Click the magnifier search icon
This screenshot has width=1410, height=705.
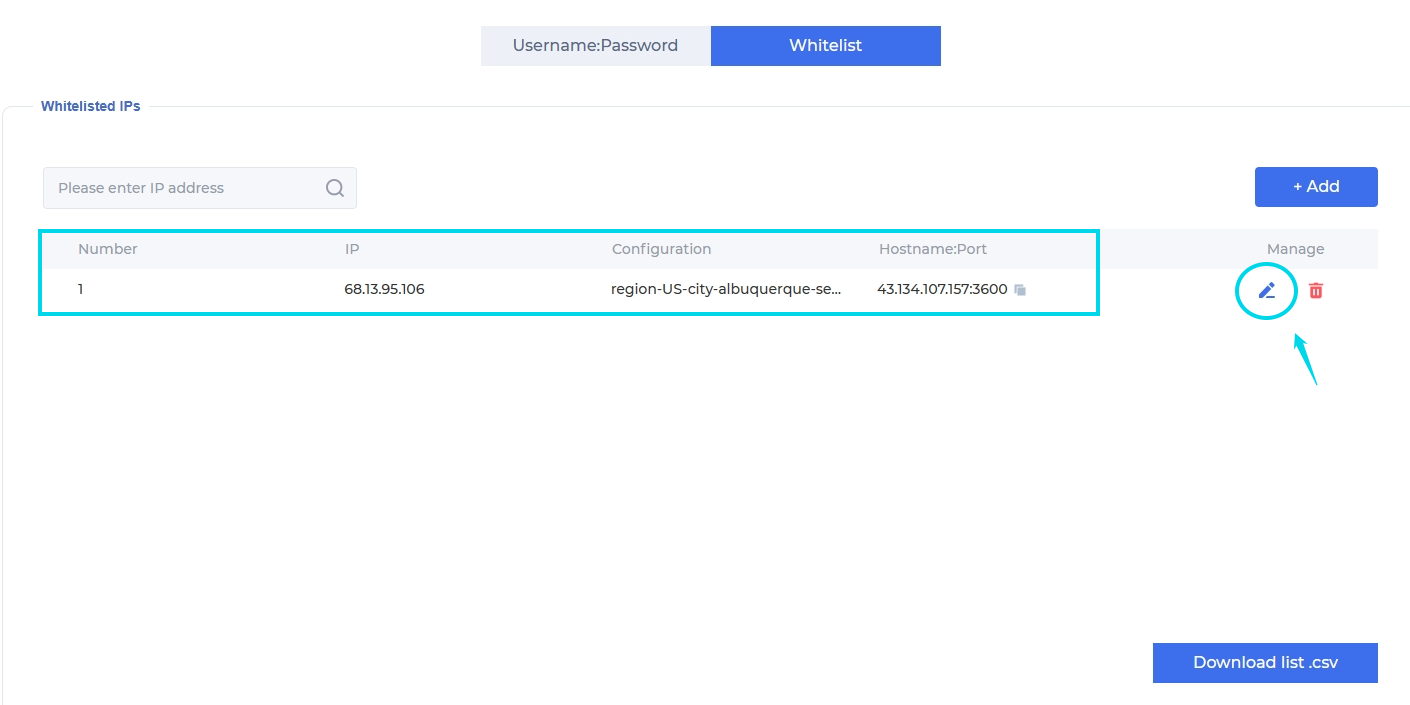(335, 188)
